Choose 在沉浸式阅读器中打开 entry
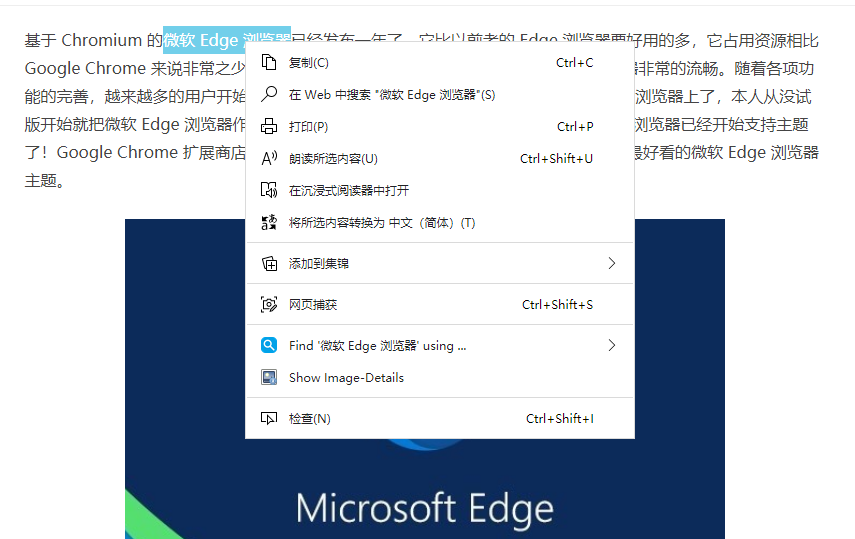 click(439, 190)
